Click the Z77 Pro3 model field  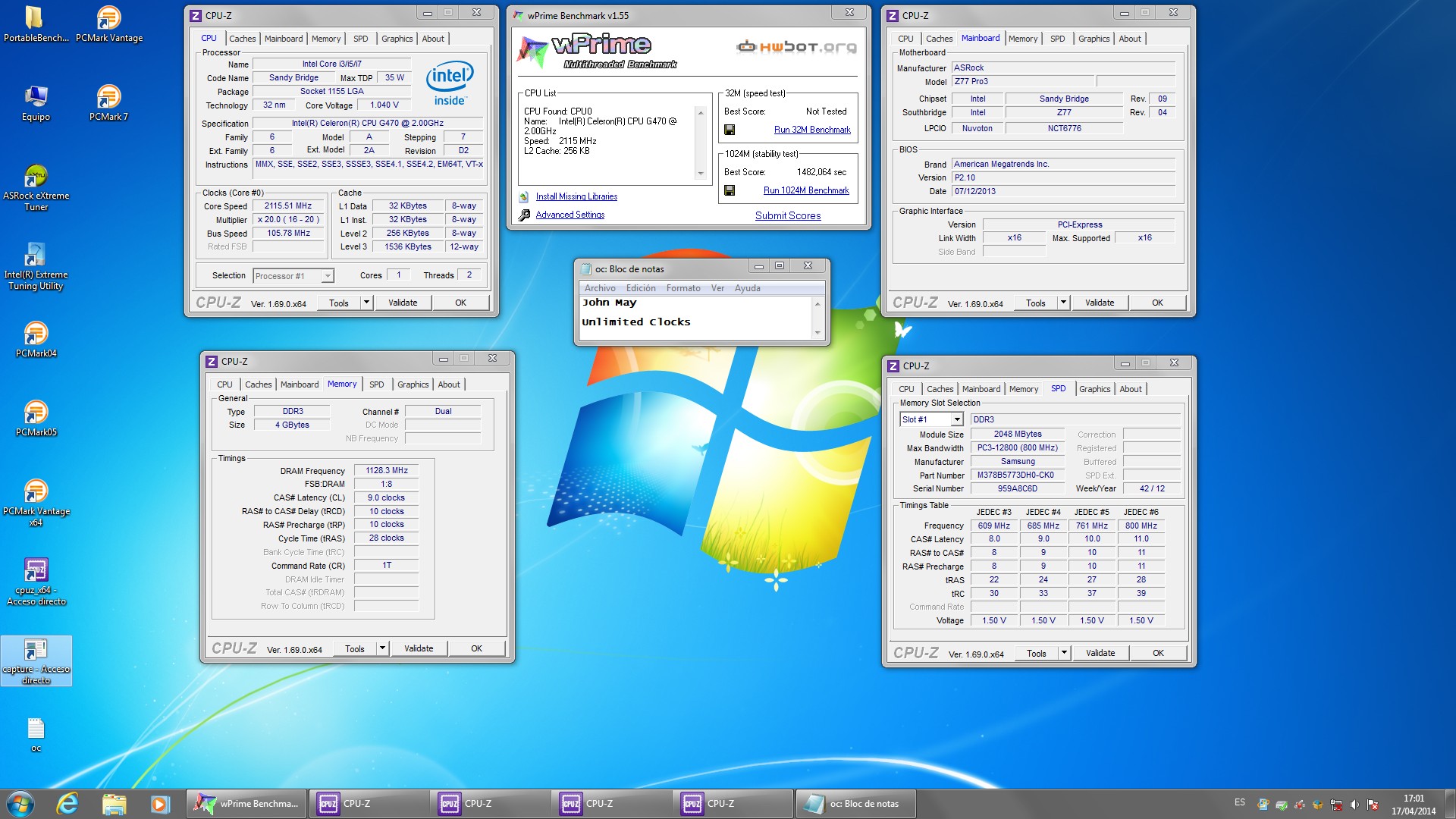(x=1023, y=82)
